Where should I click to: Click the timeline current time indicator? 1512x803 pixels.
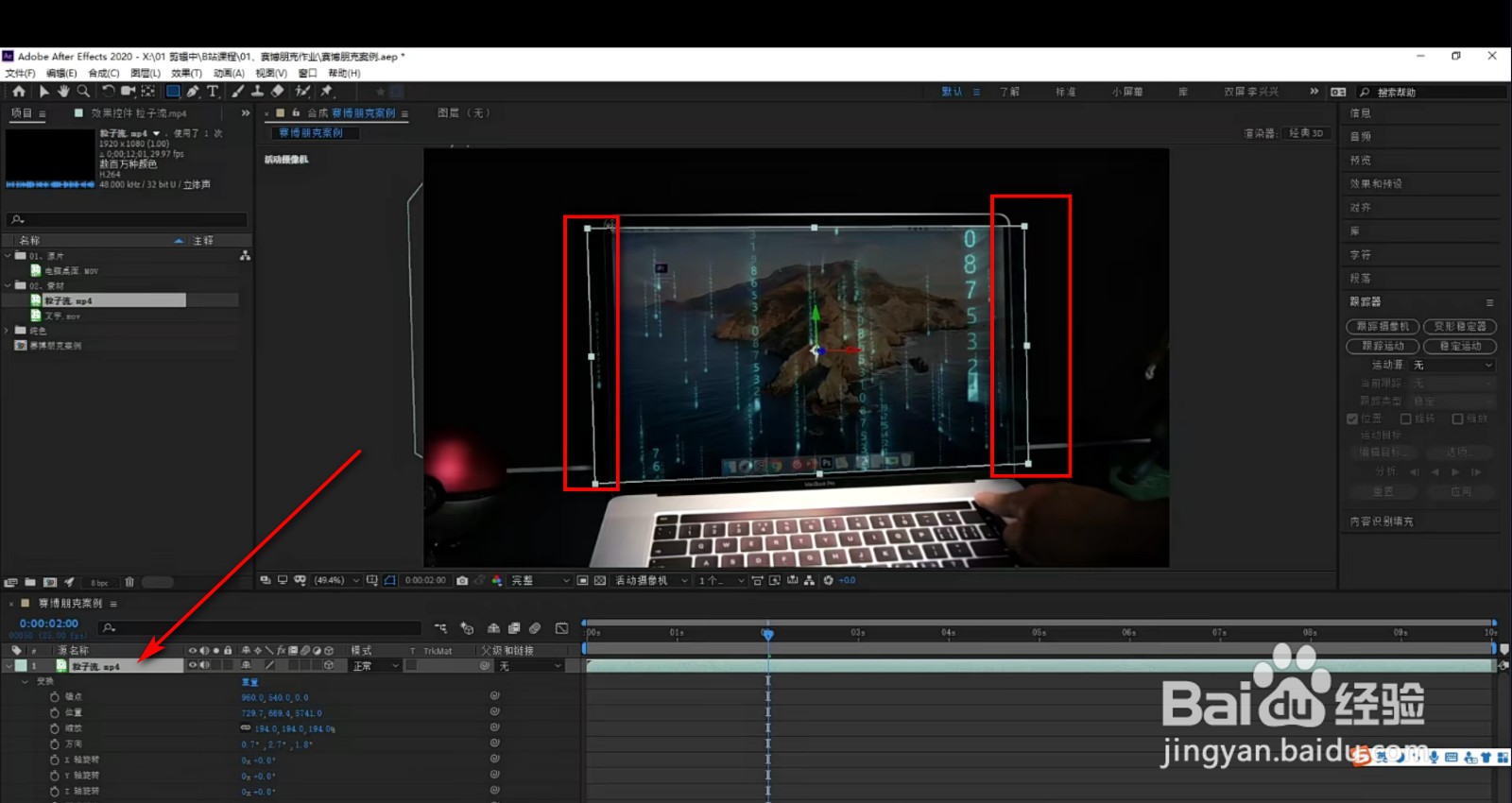click(768, 633)
